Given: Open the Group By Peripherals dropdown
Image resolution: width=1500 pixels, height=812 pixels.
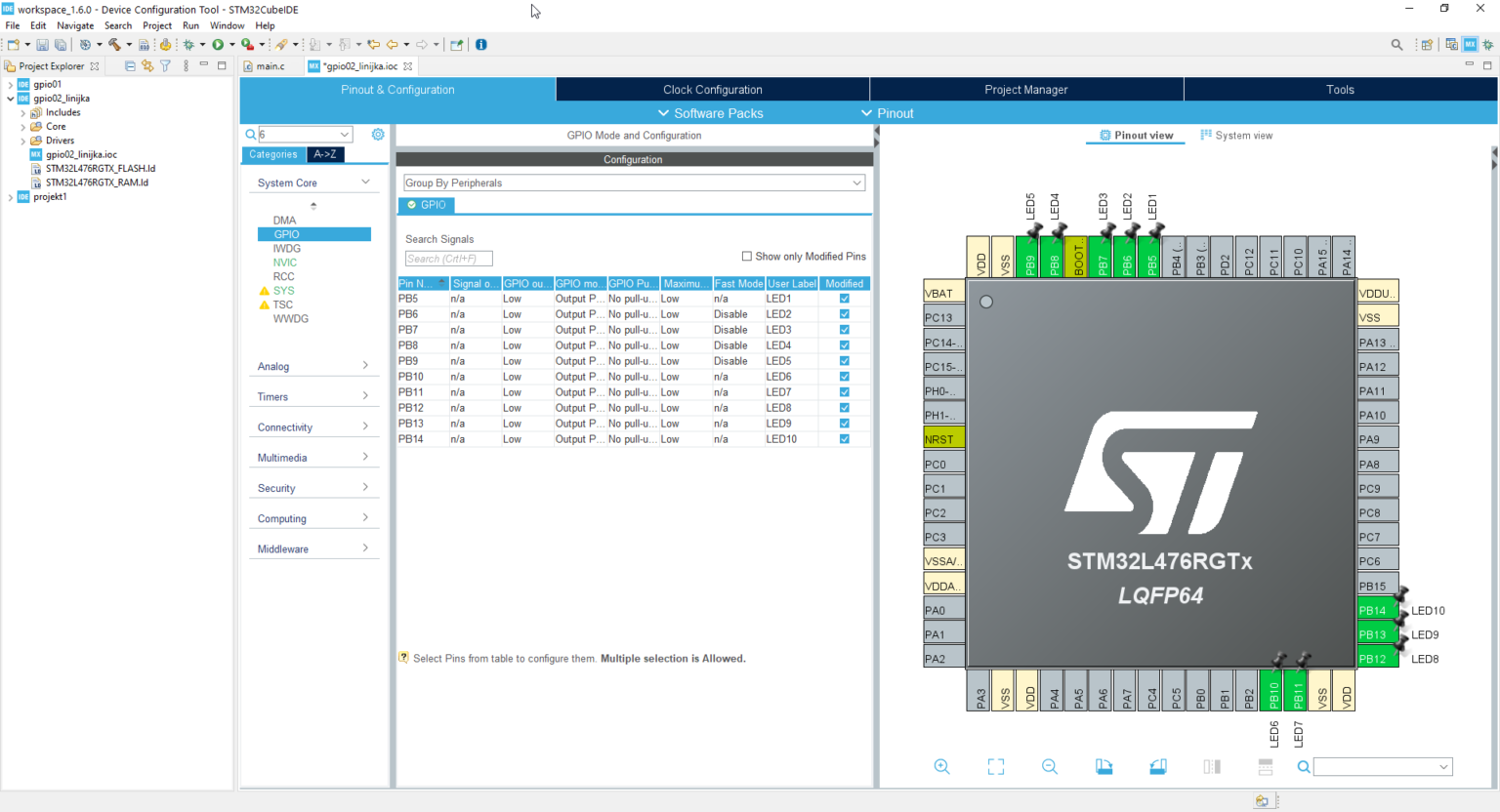Looking at the screenshot, I should pos(856,183).
